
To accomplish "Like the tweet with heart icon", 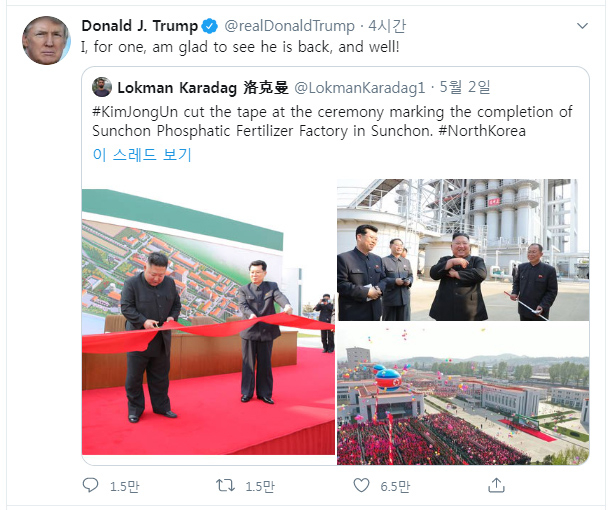I will (361, 485).
